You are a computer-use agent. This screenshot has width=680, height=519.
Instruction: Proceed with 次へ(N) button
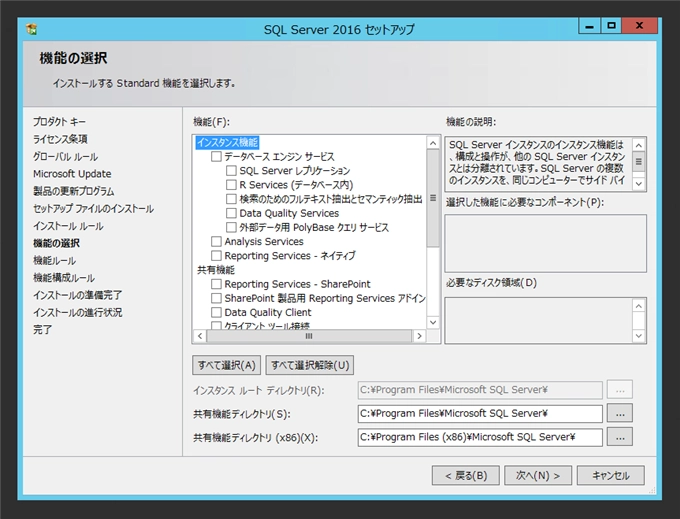pos(538,476)
